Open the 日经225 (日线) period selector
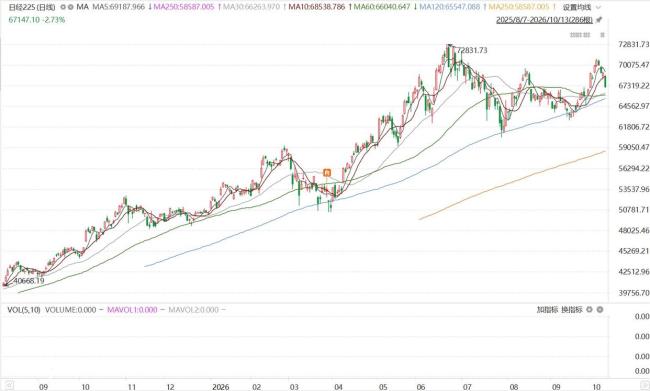Viewport: 650px width, 391px height. tap(32, 7)
